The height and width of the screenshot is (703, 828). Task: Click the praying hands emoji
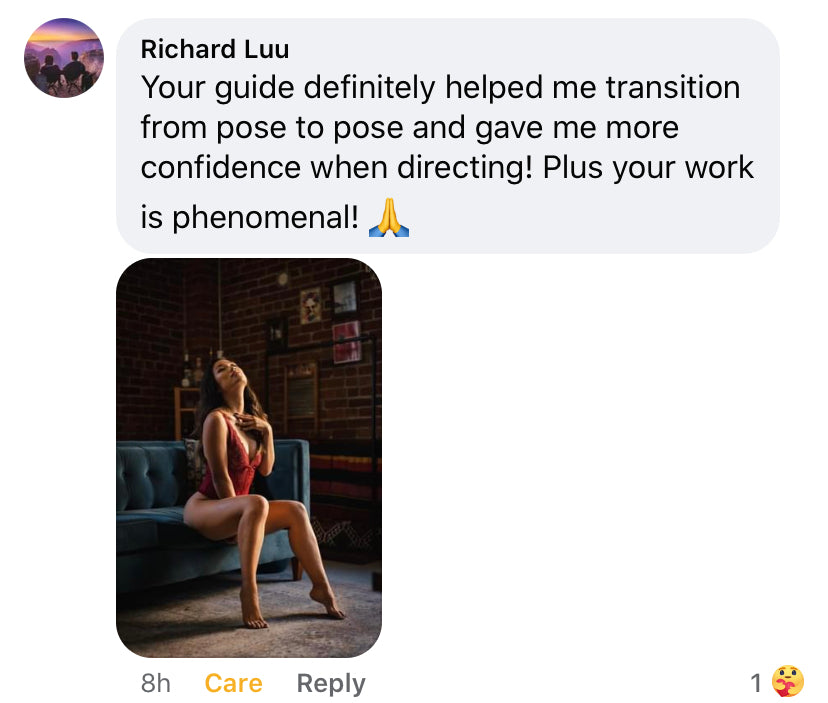389,217
